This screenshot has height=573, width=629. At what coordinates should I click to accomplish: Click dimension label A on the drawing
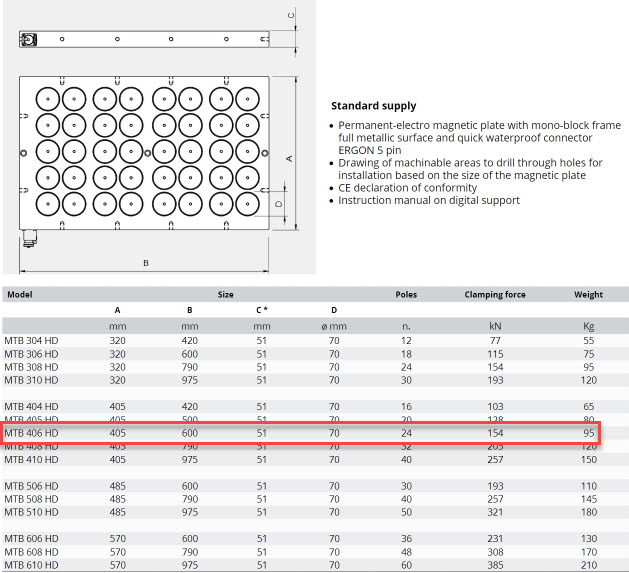[289, 158]
